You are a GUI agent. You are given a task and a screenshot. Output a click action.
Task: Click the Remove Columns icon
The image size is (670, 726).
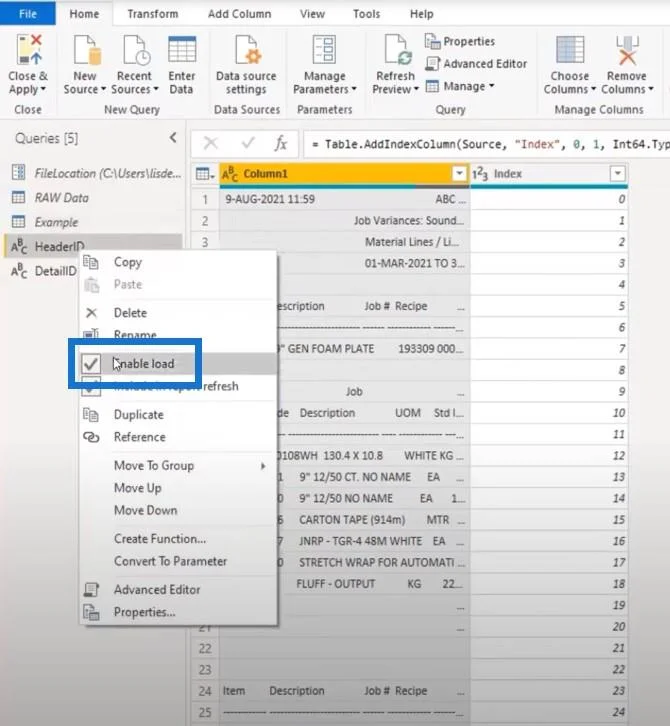(627, 50)
